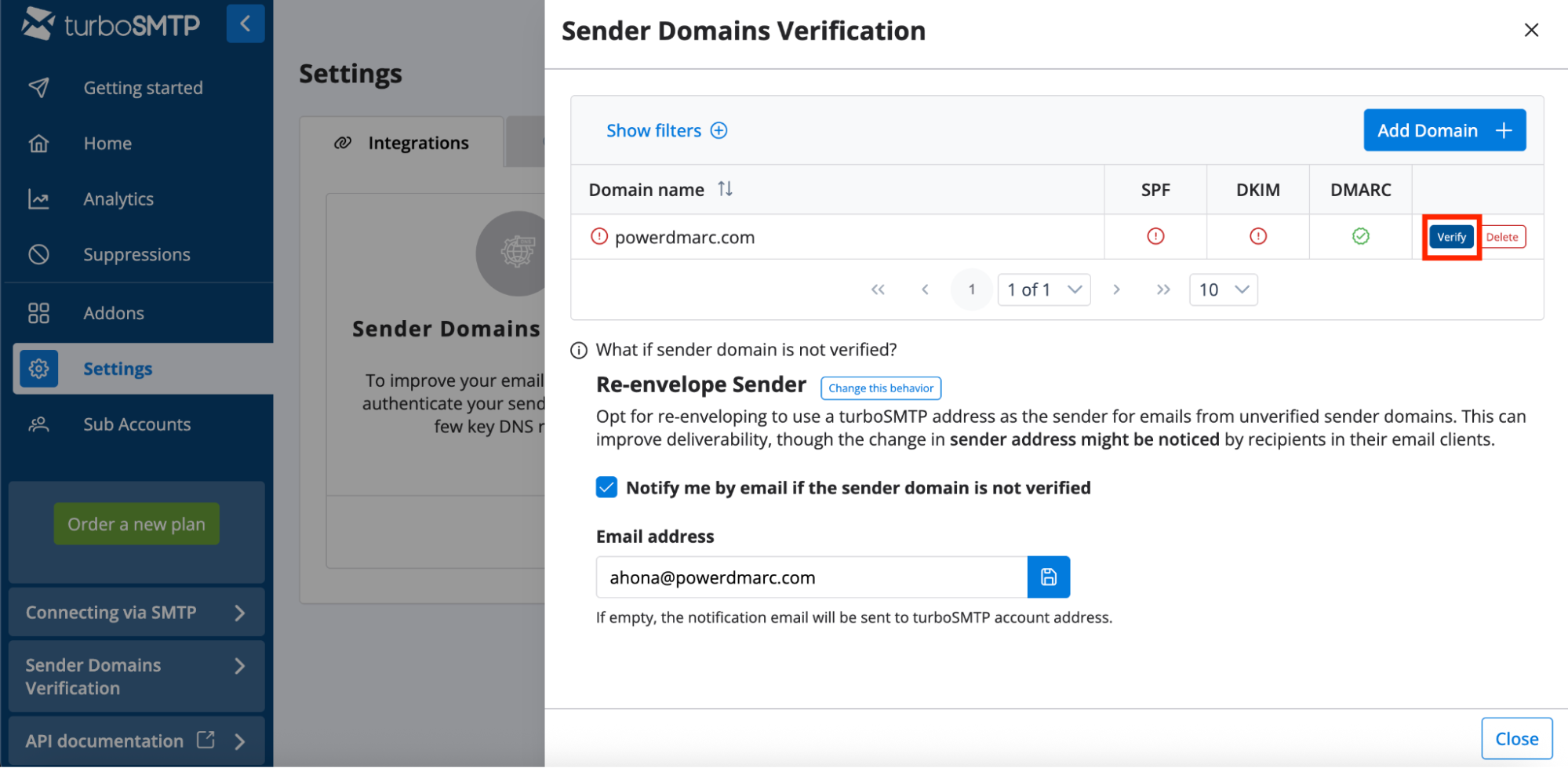Save email address with disk icon

click(x=1049, y=577)
